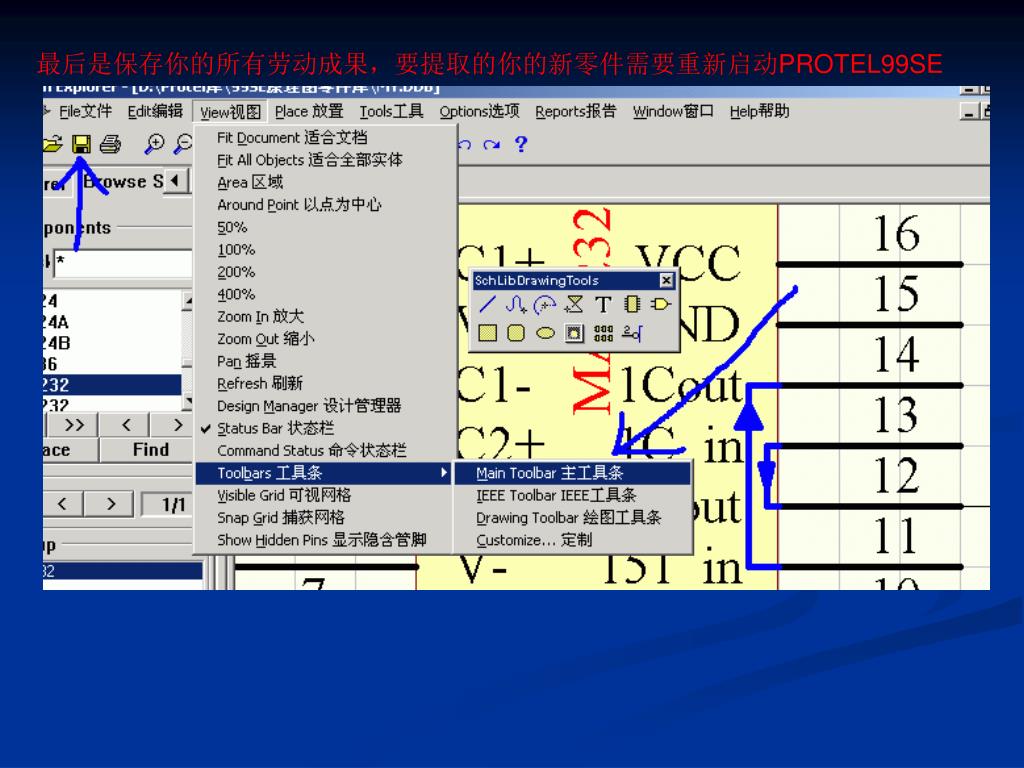Click the >> component navigation button
This screenshot has width=1024, height=768.
point(73,425)
